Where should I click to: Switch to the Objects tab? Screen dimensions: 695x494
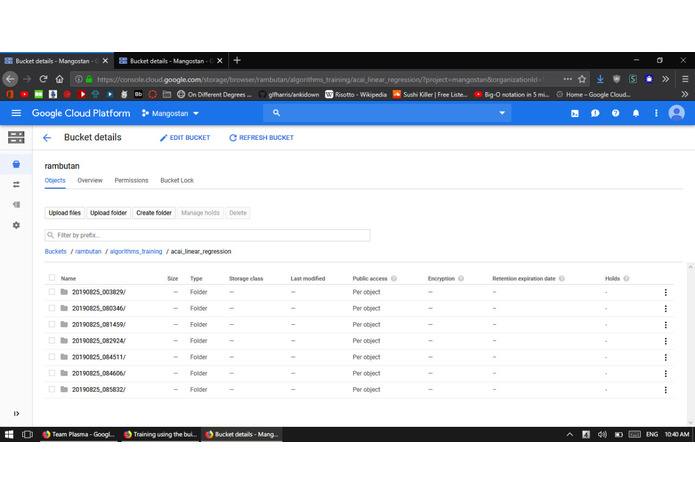click(55, 180)
